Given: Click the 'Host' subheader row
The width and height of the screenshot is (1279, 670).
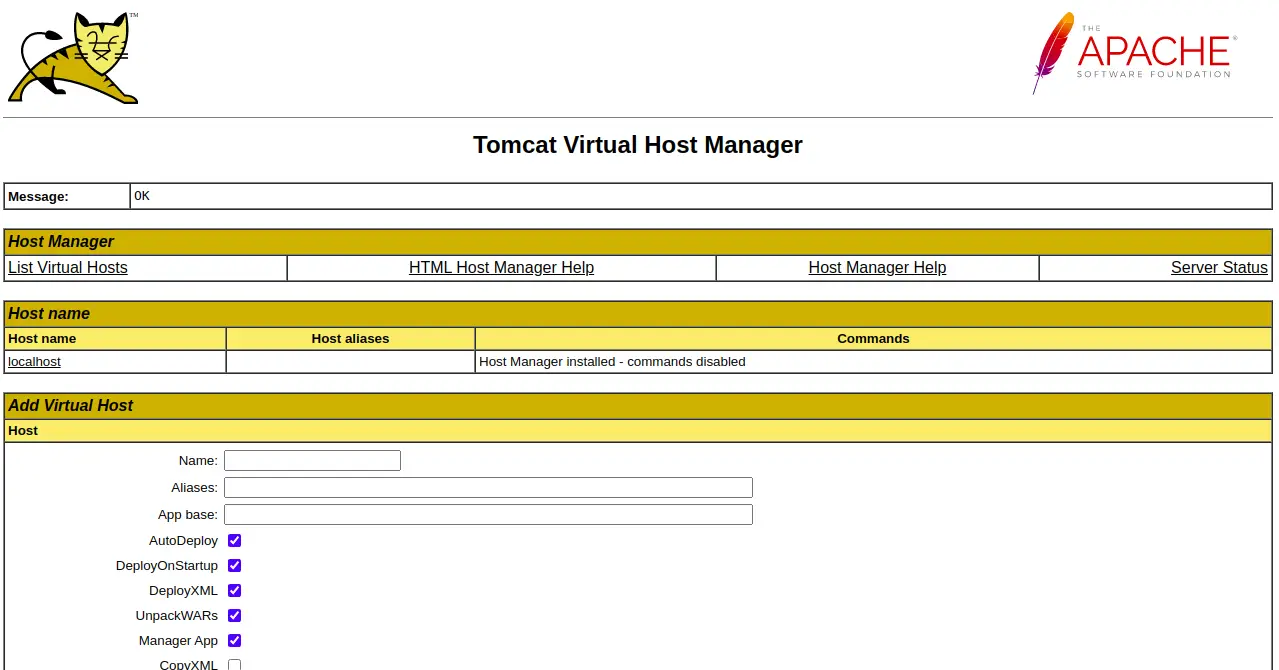Looking at the screenshot, I should click(638, 431).
